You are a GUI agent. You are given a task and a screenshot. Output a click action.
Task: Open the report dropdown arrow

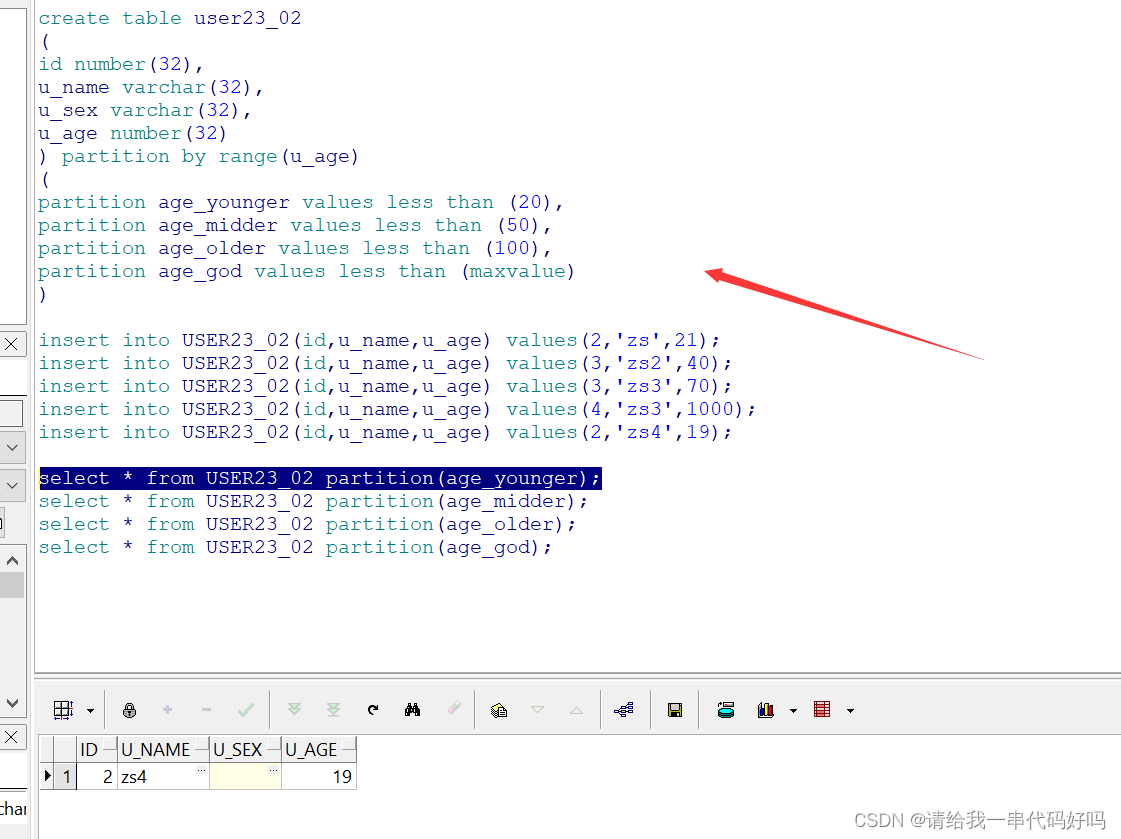click(850, 710)
